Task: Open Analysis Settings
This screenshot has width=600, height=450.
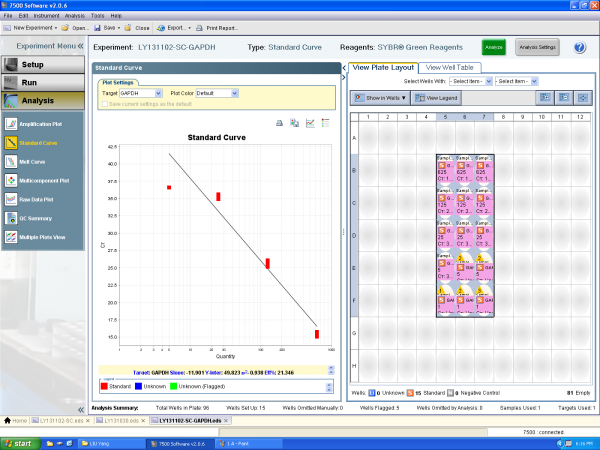Action: pos(537,47)
